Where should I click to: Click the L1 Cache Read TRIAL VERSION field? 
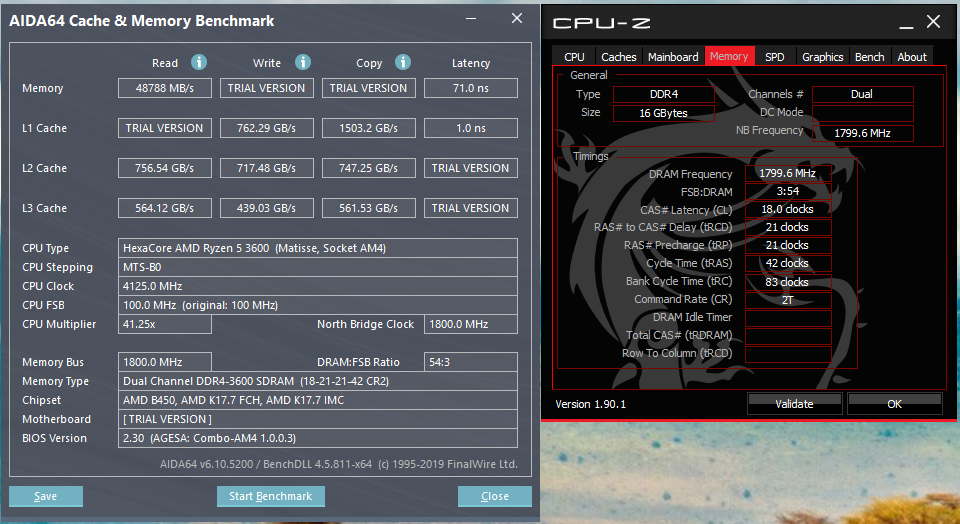pyautogui.click(x=165, y=128)
